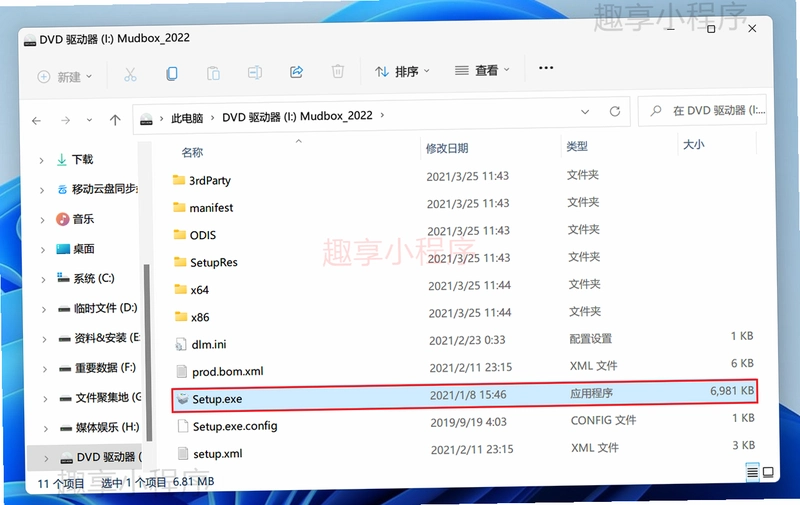Viewport: 800px width, 505px height.
Task: Click the x64 folder icon
Action: [x=181, y=289]
